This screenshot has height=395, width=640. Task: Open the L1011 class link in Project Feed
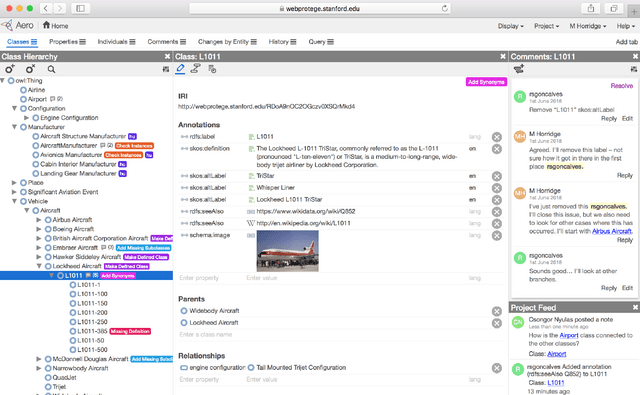(x=556, y=383)
